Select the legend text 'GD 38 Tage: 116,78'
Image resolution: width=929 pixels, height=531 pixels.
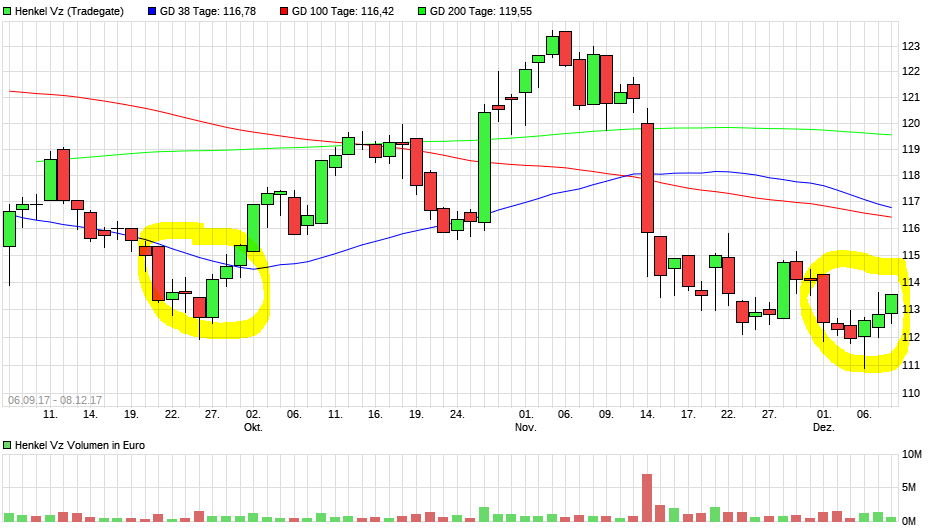(207, 11)
